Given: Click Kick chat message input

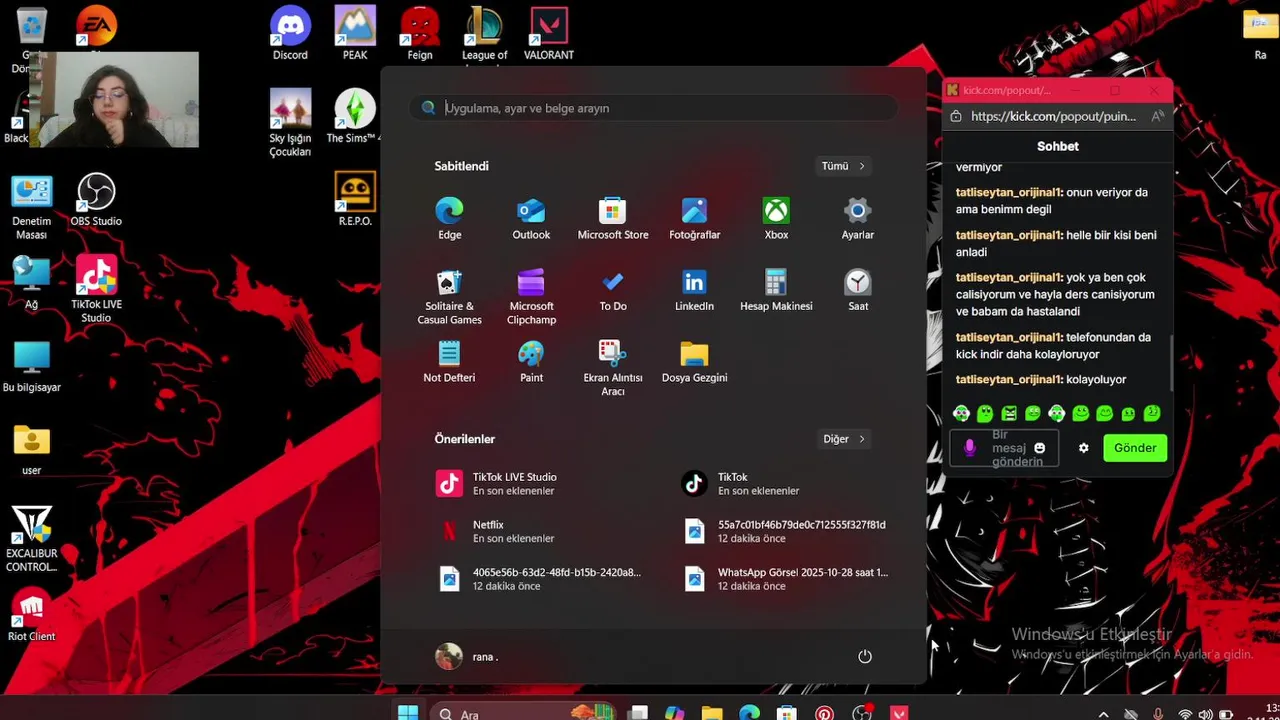Looking at the screenshot, I should coord(1004,448).
